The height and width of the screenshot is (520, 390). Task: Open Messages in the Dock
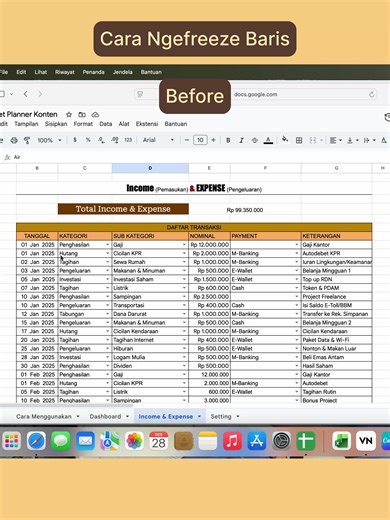61,441
